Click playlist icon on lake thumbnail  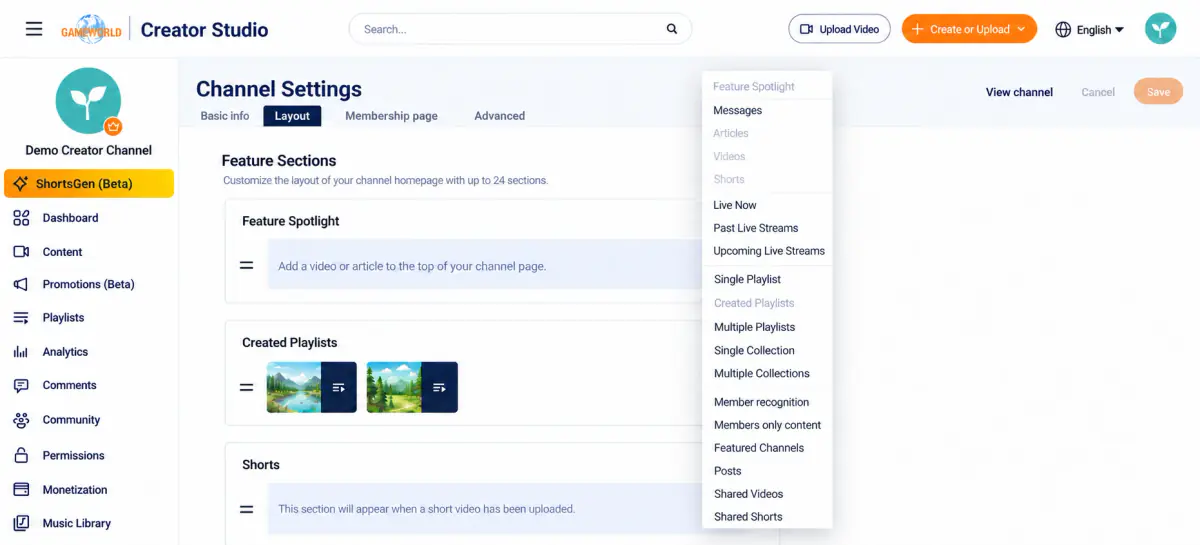point(339,387)
